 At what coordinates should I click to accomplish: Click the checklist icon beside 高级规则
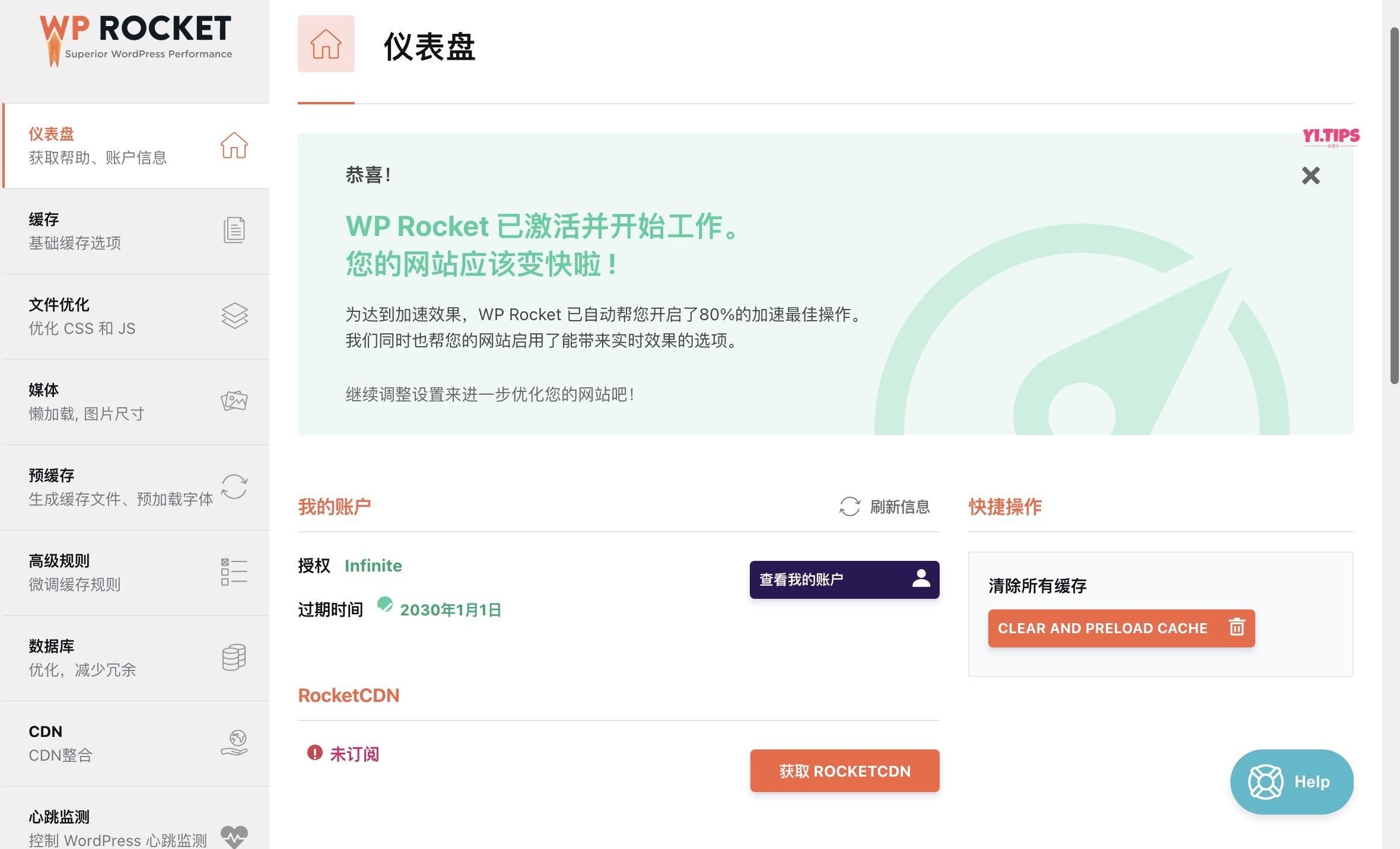point(234,572)
